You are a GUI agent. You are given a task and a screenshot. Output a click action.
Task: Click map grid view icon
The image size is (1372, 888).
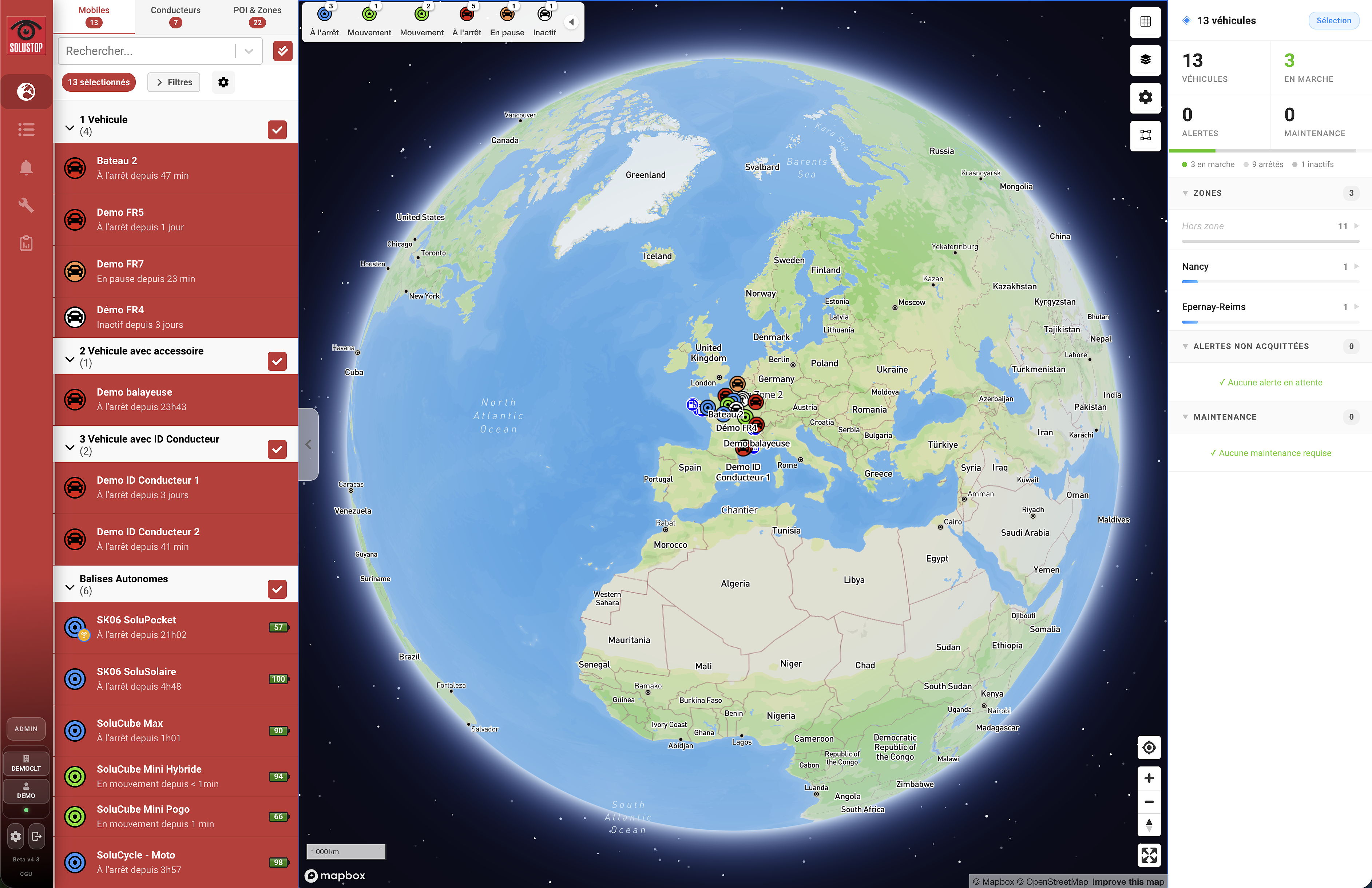1145,22
